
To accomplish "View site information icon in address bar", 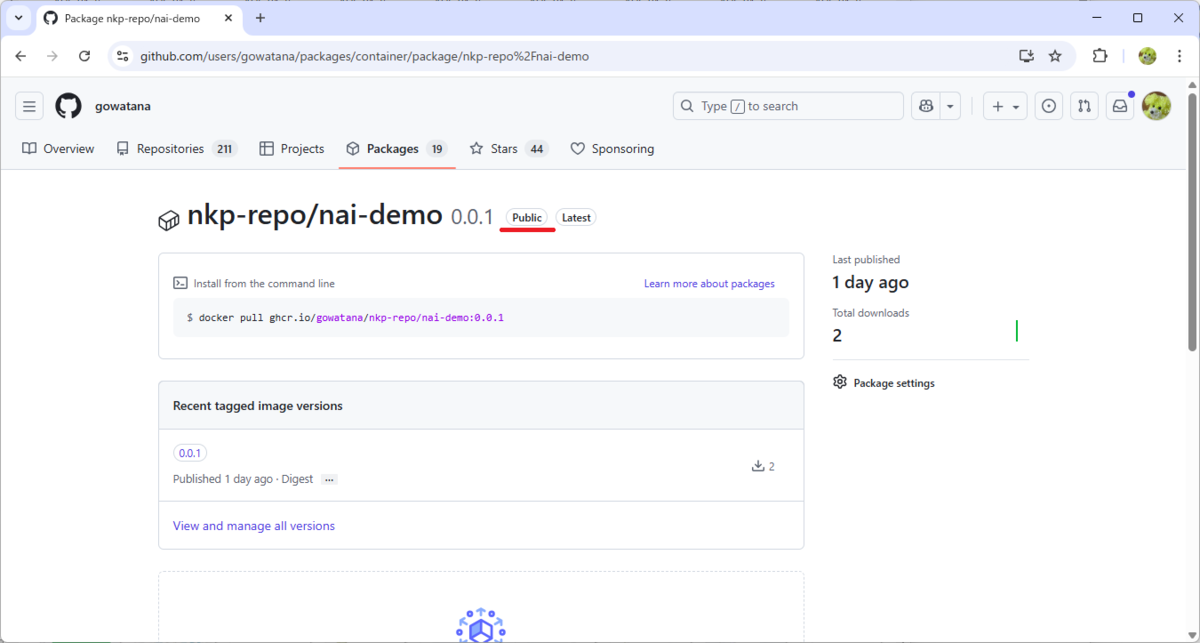I will click(122, 56).
